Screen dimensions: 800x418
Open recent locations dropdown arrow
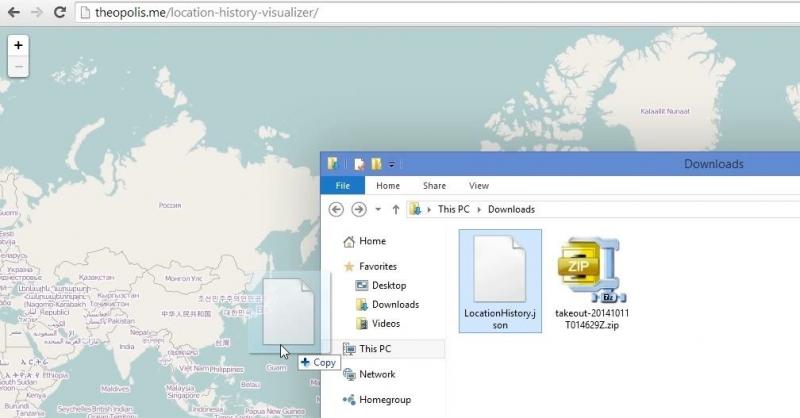(378, 209)
